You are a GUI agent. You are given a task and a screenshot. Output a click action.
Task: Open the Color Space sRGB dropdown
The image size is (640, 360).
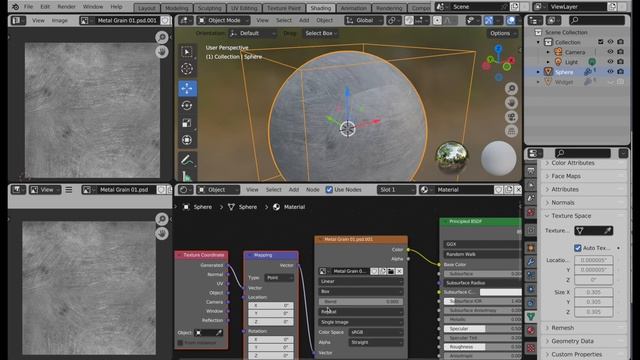376,332
